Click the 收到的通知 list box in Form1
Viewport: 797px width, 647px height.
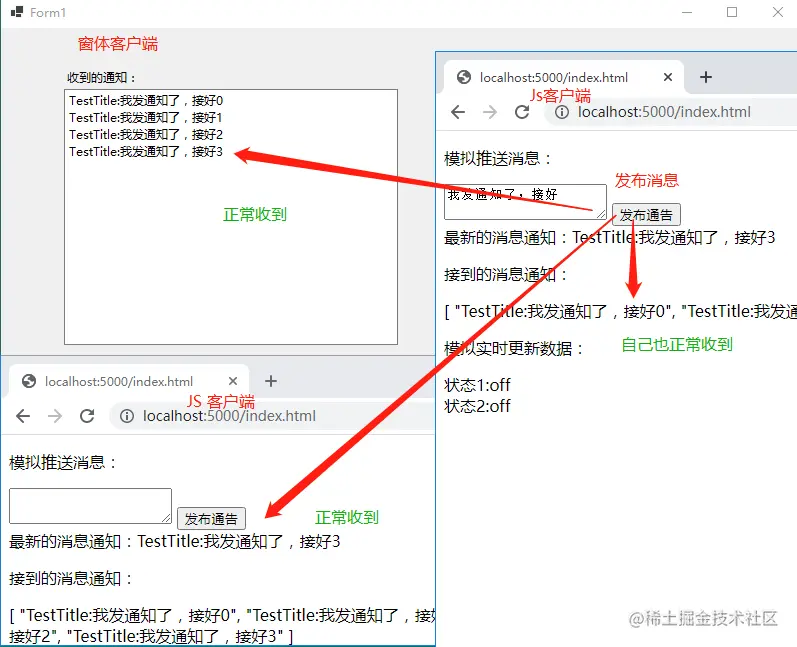231,217
